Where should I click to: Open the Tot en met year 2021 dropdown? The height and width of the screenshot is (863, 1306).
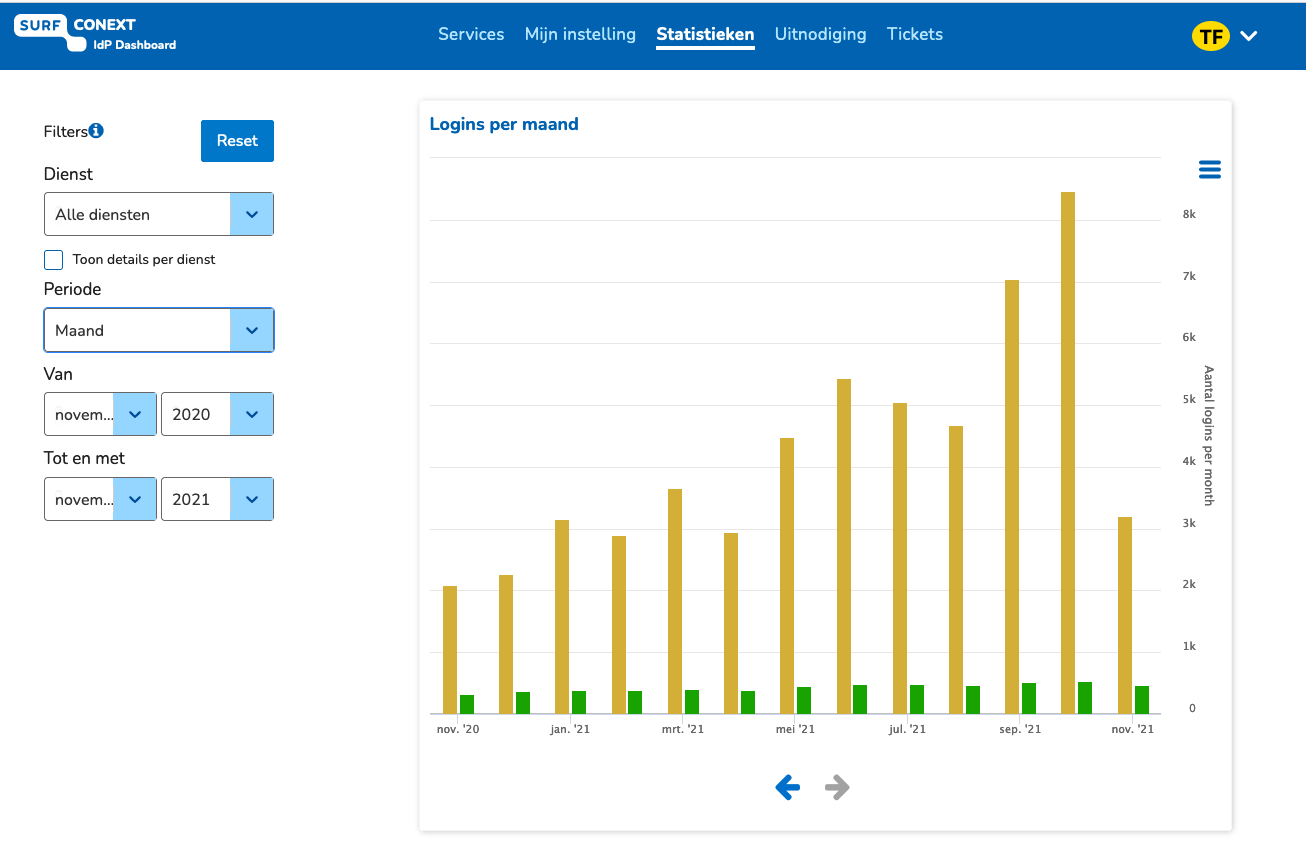(217, 499)
